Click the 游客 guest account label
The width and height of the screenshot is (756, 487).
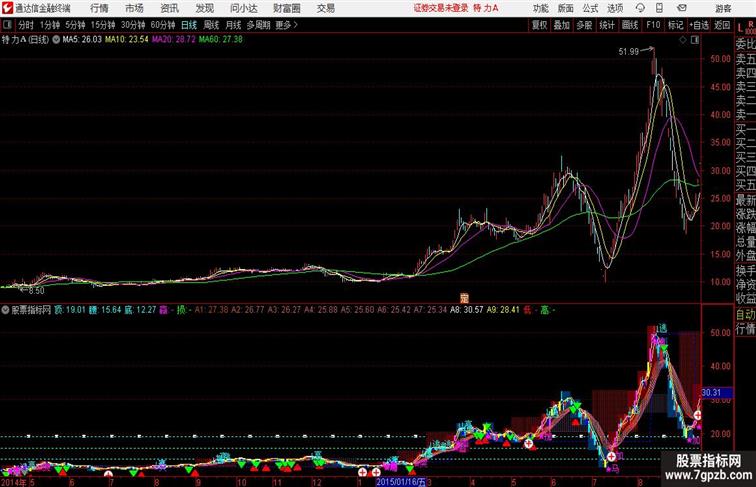coord(723,8)
